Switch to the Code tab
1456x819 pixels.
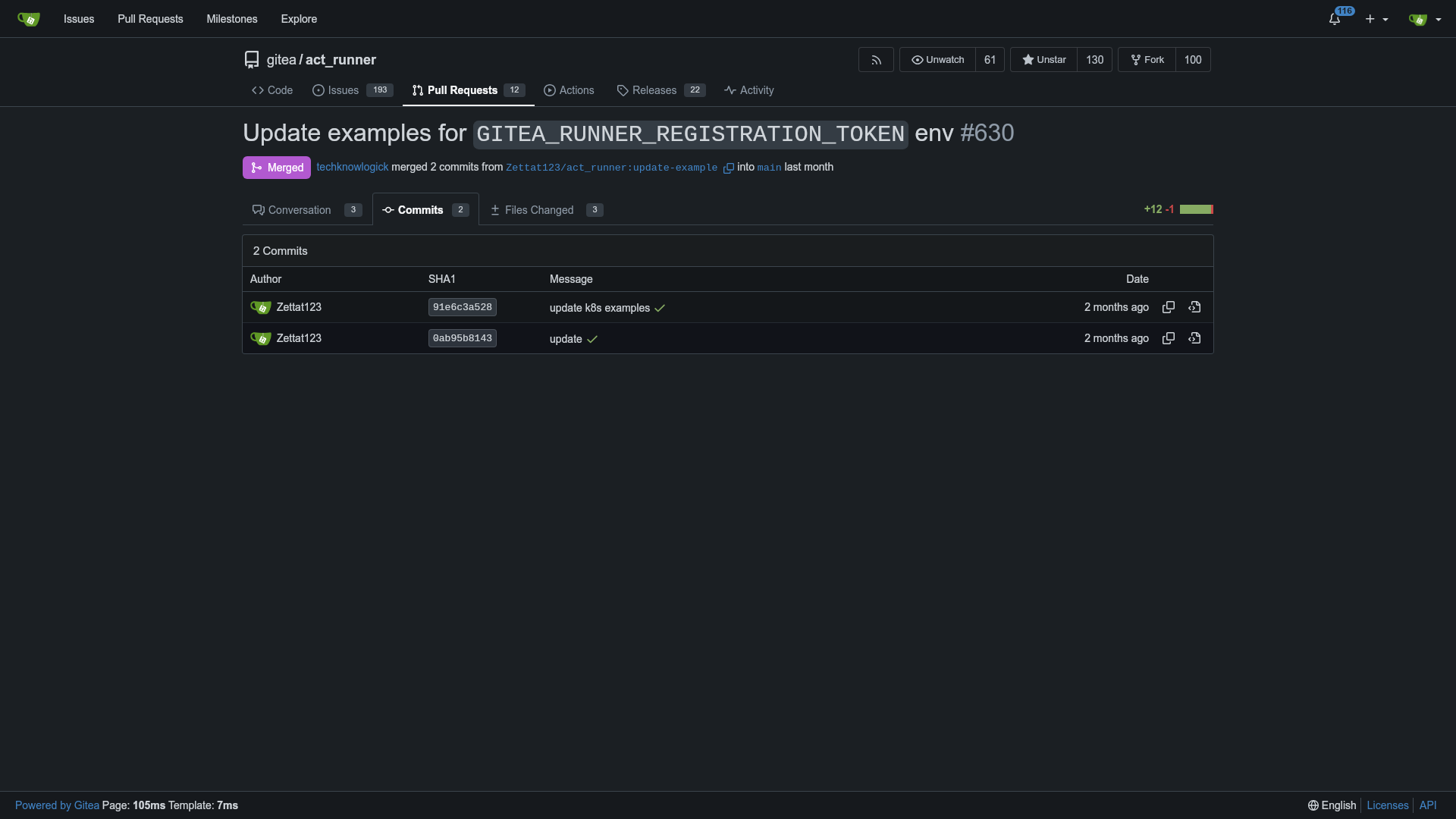(x=272, y=90)
